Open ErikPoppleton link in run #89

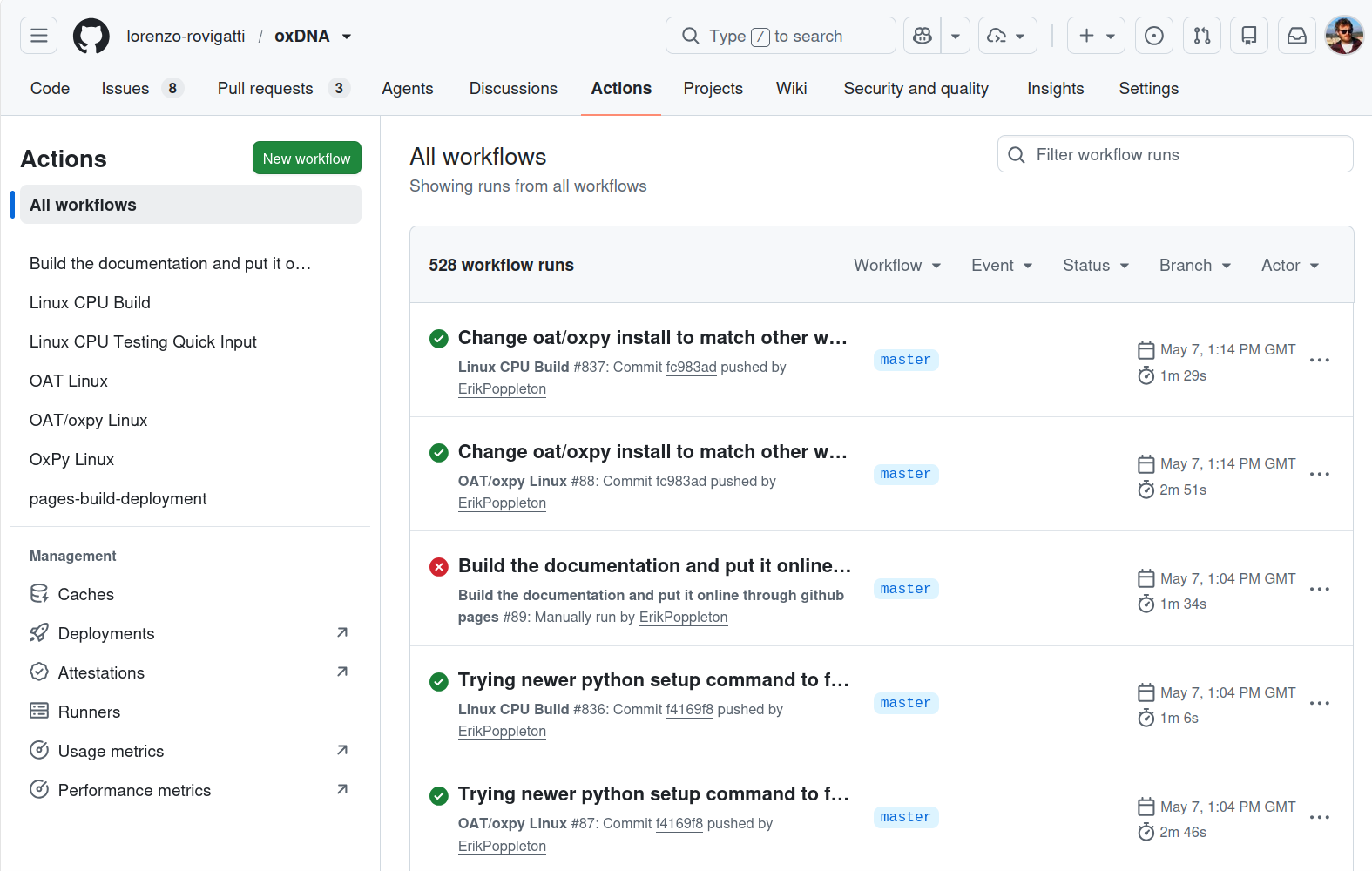(683, 617)
